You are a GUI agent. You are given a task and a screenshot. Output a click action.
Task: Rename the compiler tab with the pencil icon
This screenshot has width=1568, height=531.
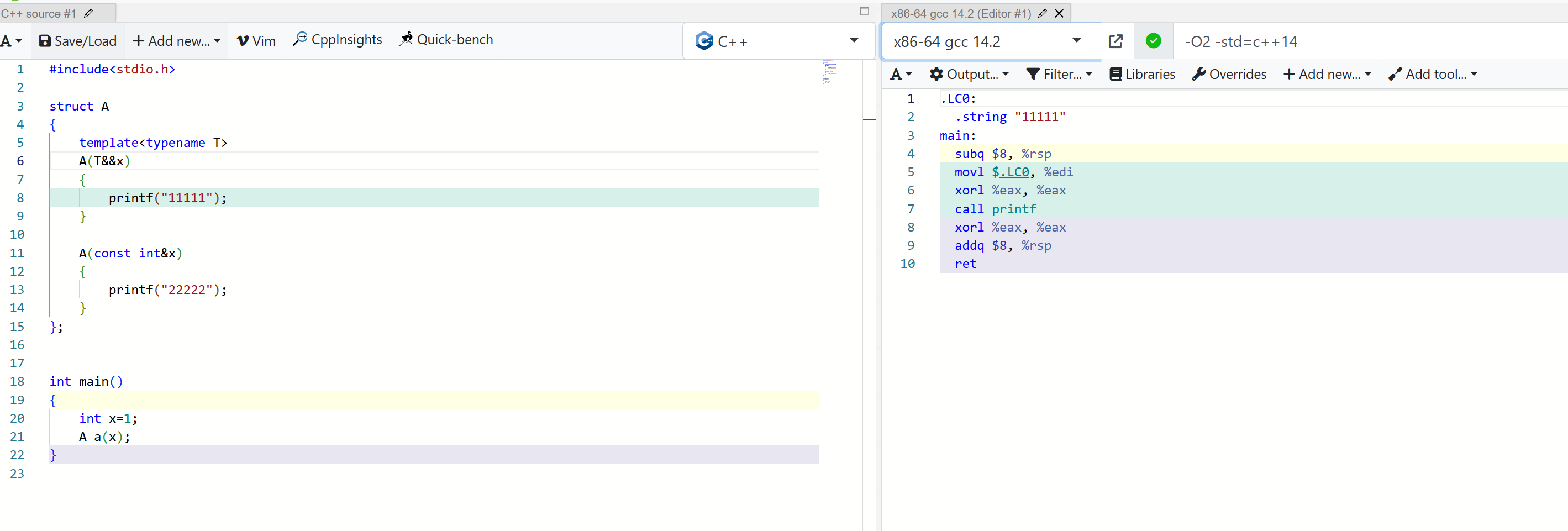(x=1042, y=13)
